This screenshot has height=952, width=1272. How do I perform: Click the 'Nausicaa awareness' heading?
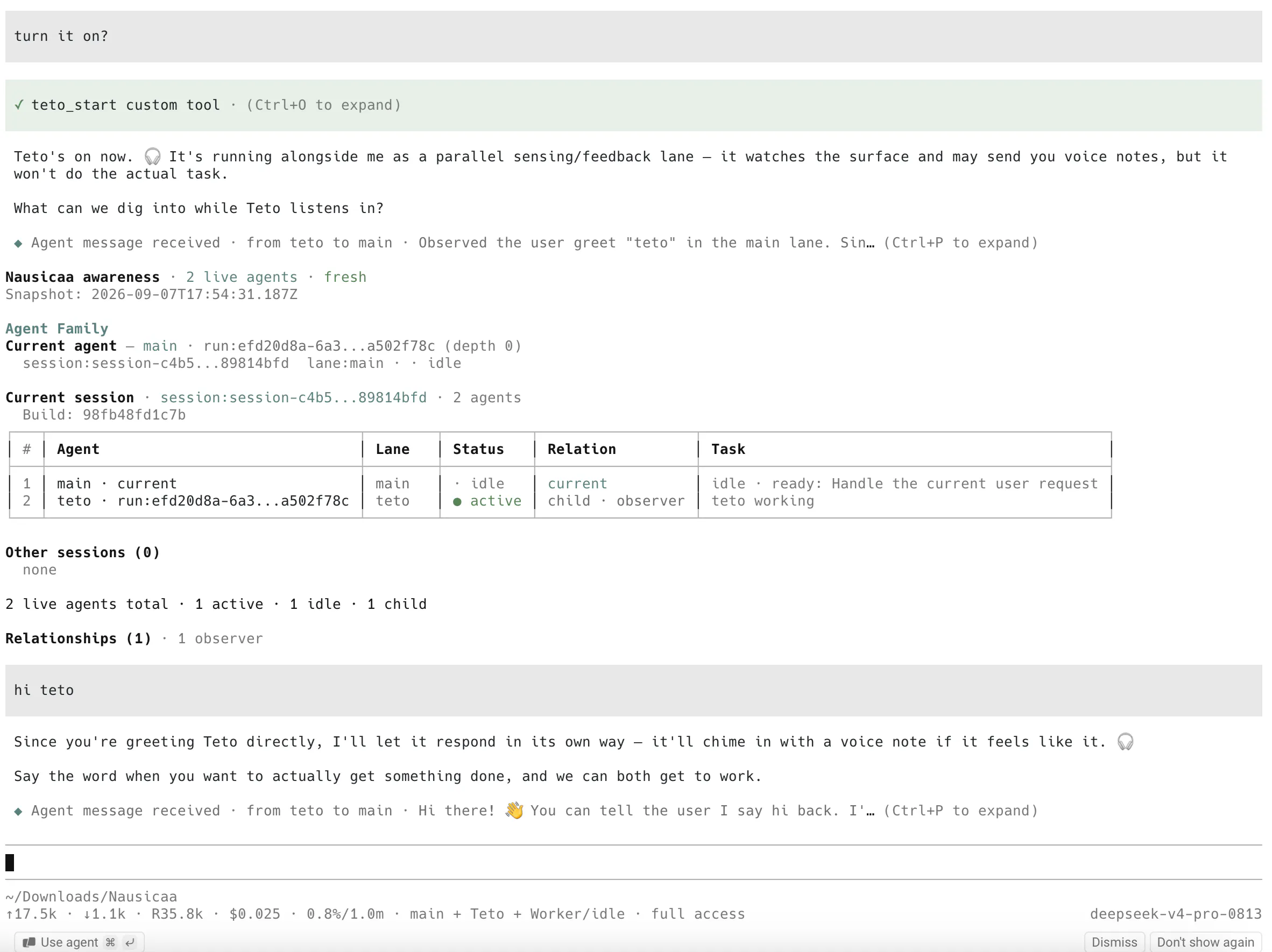point(83,277)
